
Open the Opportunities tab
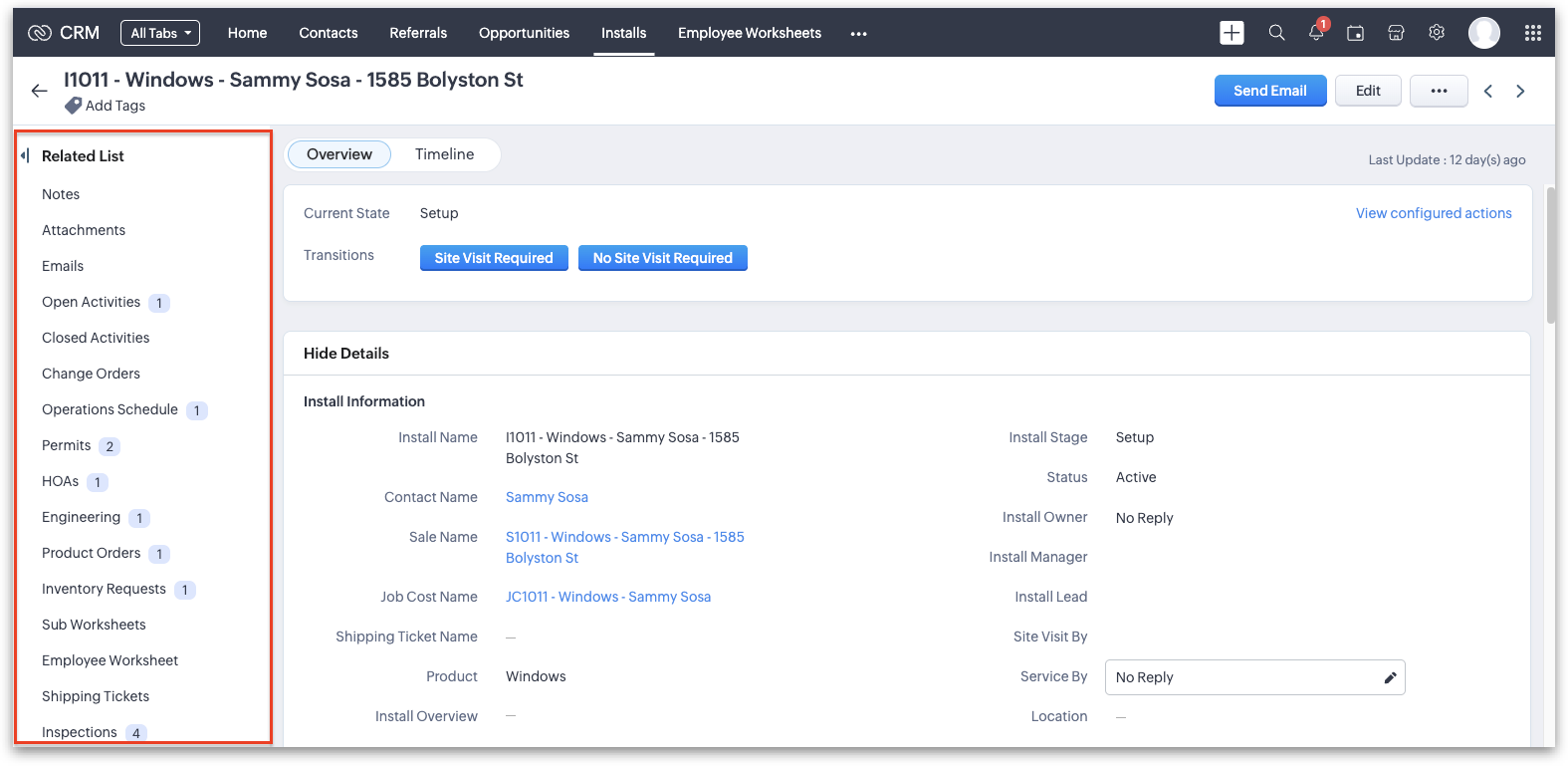tap(524, 33)
